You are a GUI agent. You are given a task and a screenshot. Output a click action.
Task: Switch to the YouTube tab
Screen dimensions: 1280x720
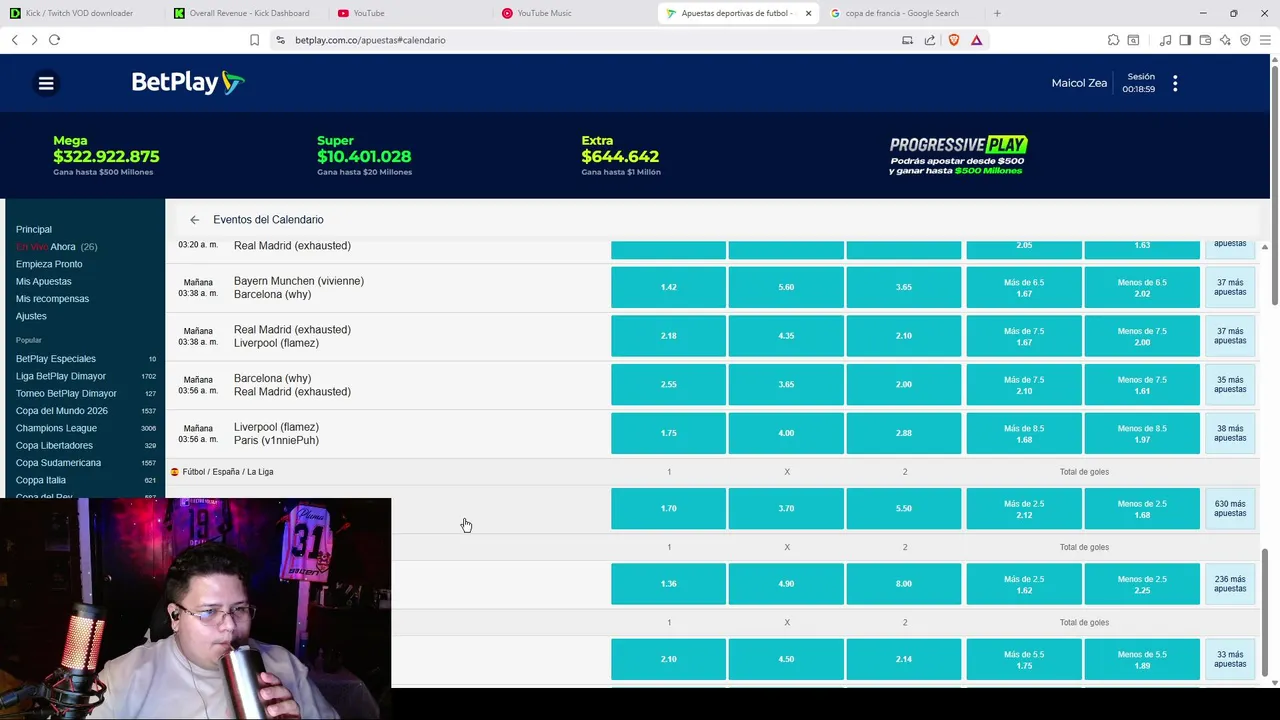(x=409, y=13)
